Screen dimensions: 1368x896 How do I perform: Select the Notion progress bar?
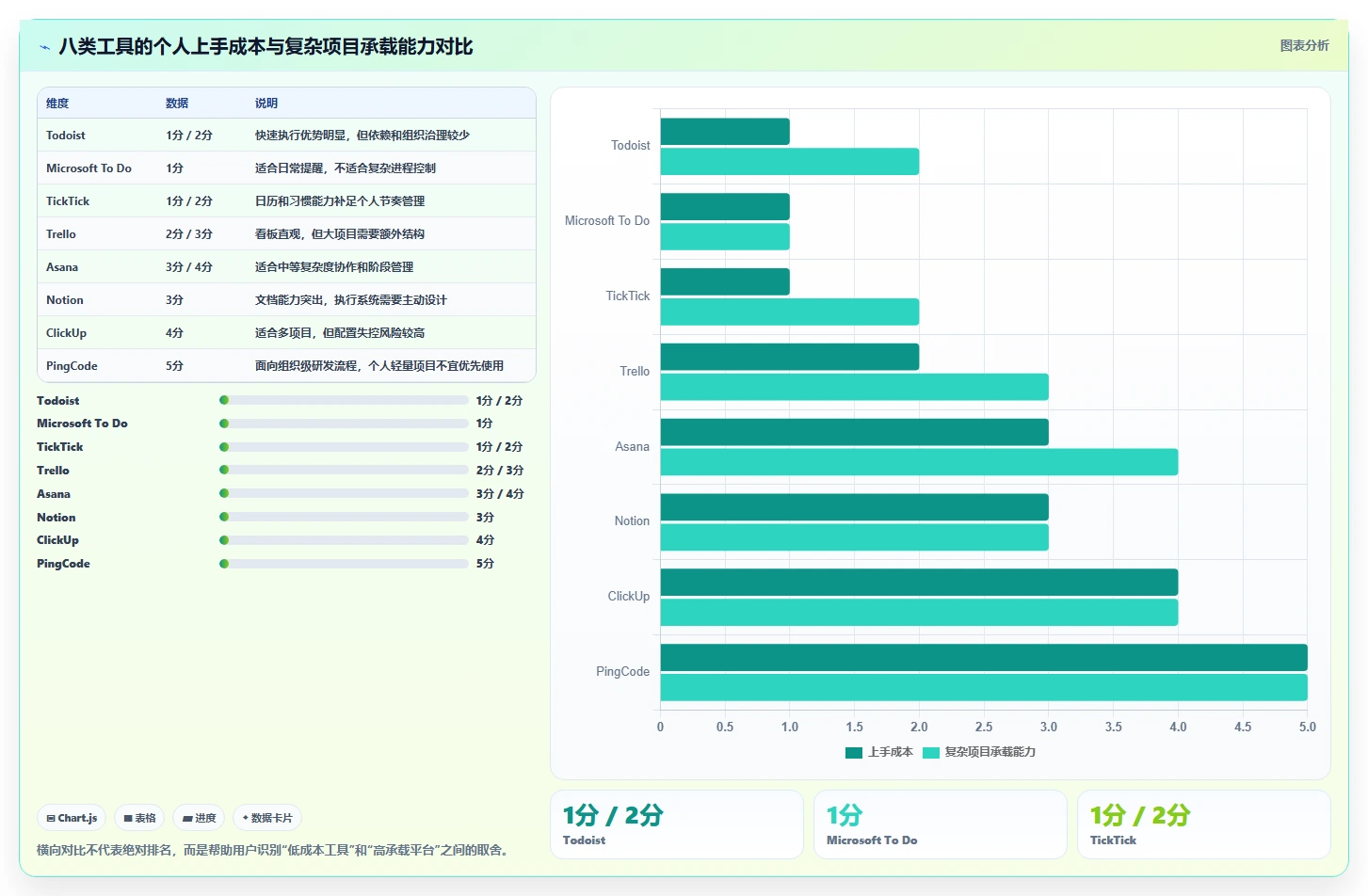tap(344, 517)
